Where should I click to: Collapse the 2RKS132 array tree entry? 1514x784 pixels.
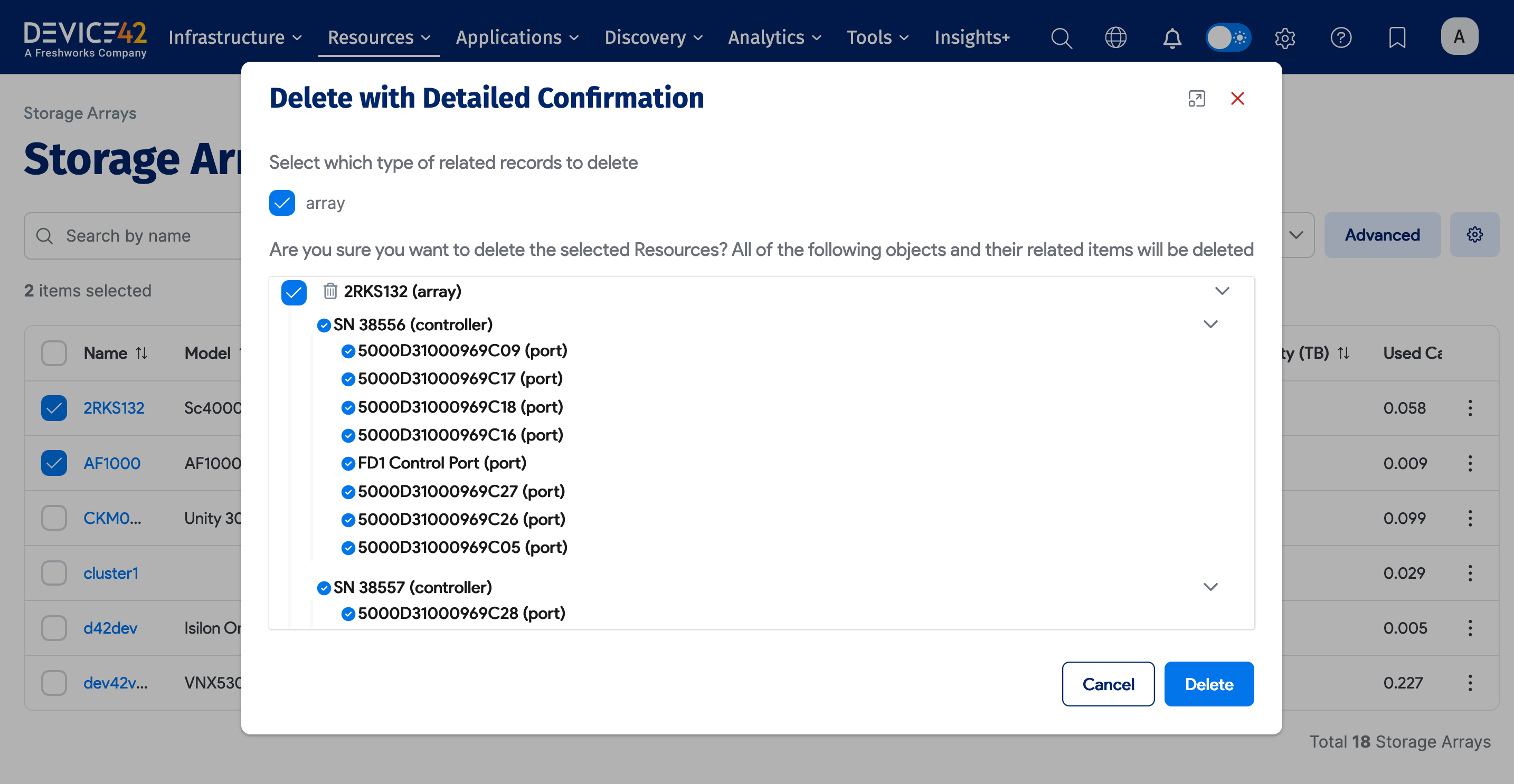click(x=1223, y=291)
